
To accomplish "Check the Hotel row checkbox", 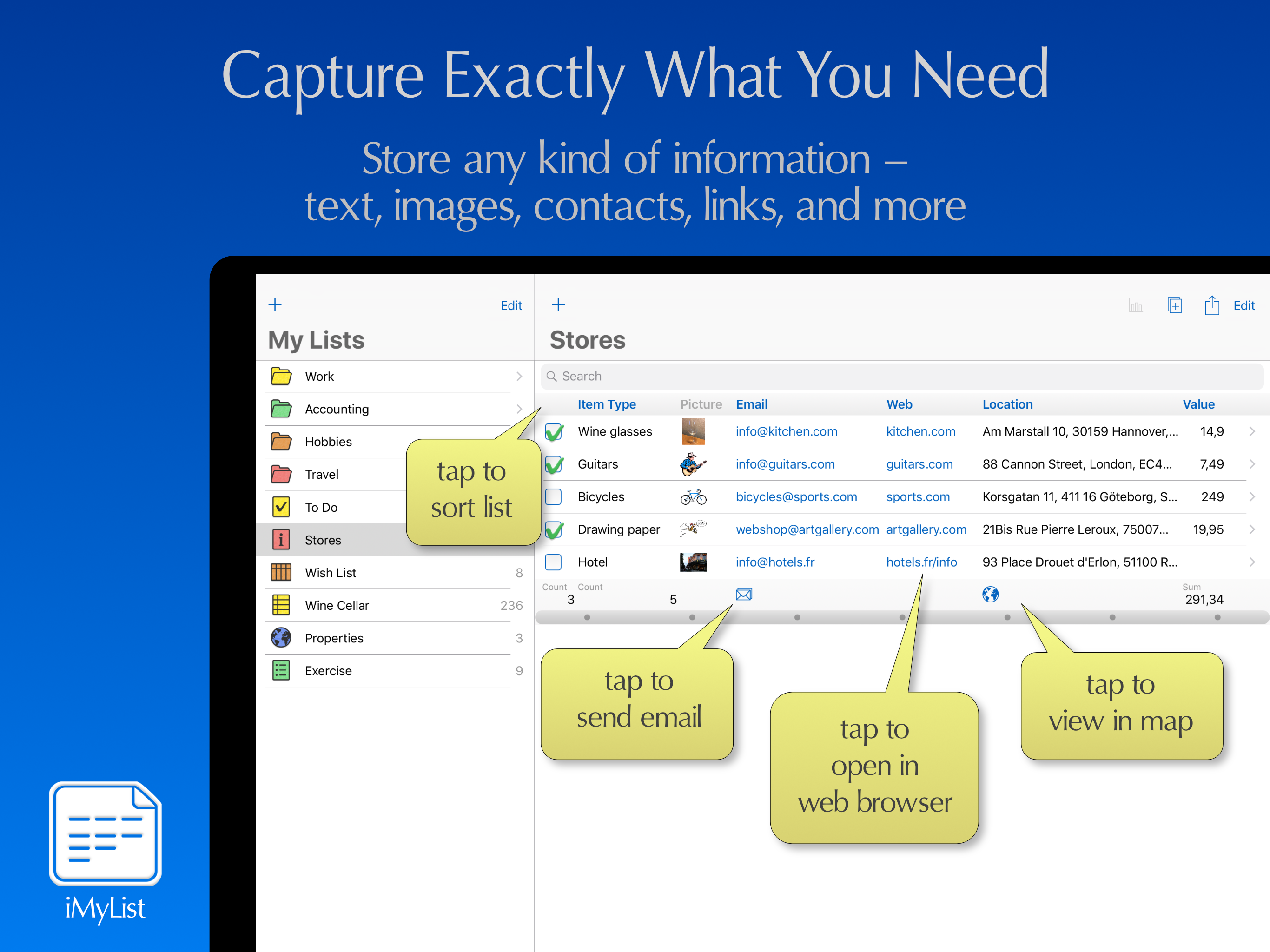I will [x=554, y=562].
